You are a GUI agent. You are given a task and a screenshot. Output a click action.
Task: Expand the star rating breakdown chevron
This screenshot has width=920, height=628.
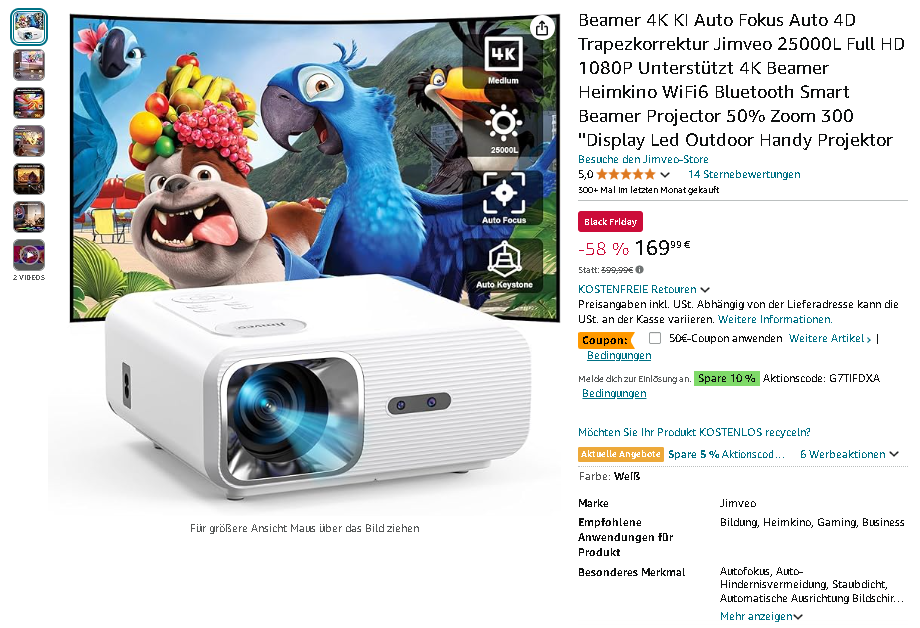point(665,174)
